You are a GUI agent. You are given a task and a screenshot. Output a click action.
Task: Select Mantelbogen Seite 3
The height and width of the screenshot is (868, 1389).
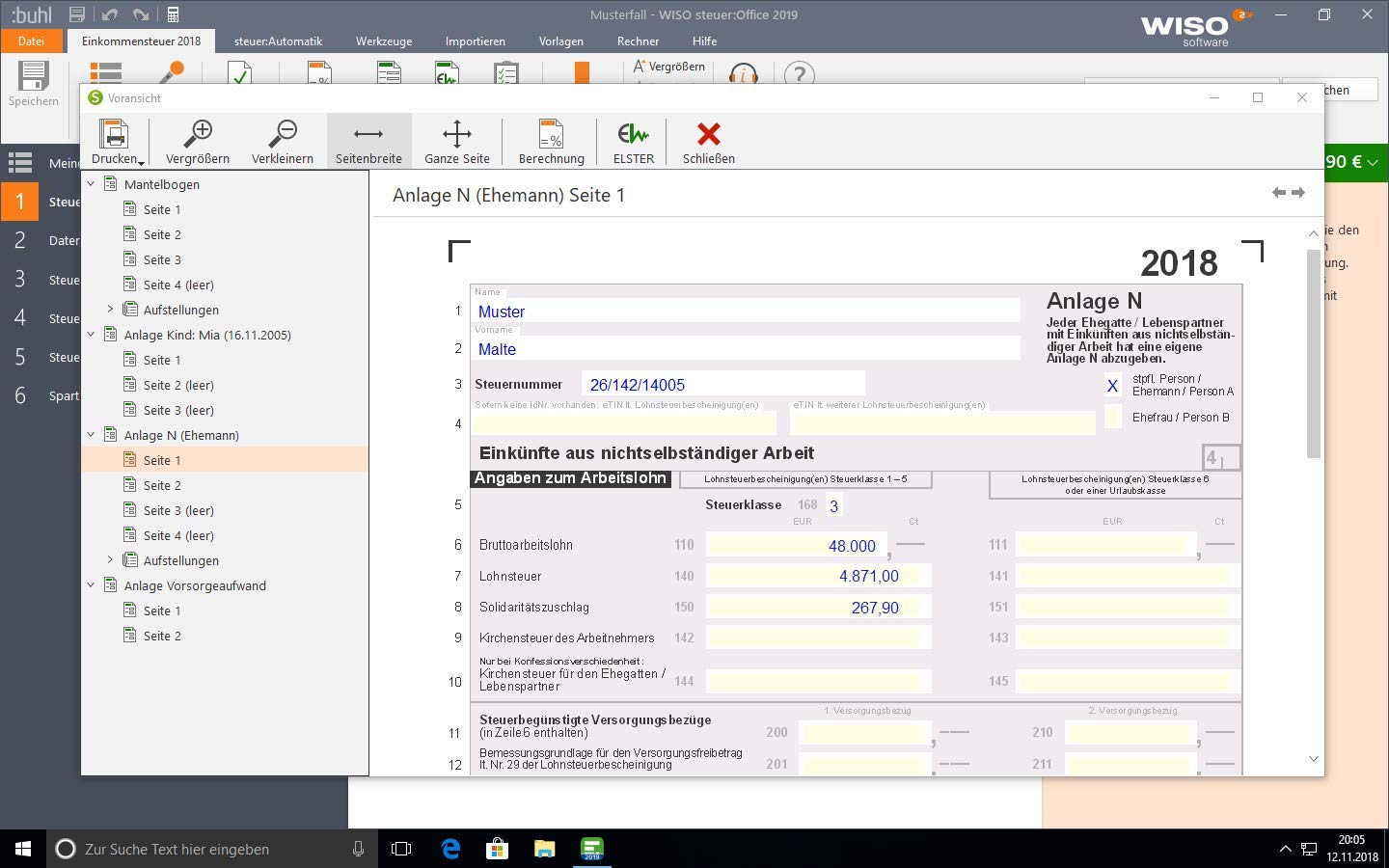tap(162, 259)
